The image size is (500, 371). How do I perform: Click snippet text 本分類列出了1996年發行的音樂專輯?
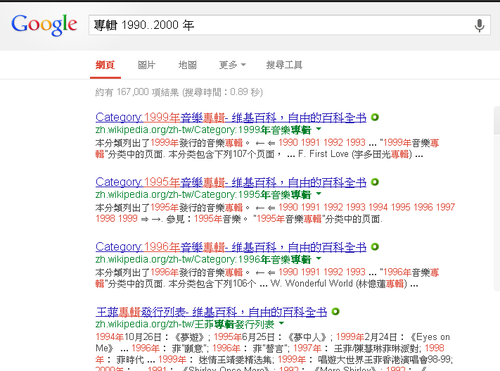169,272
